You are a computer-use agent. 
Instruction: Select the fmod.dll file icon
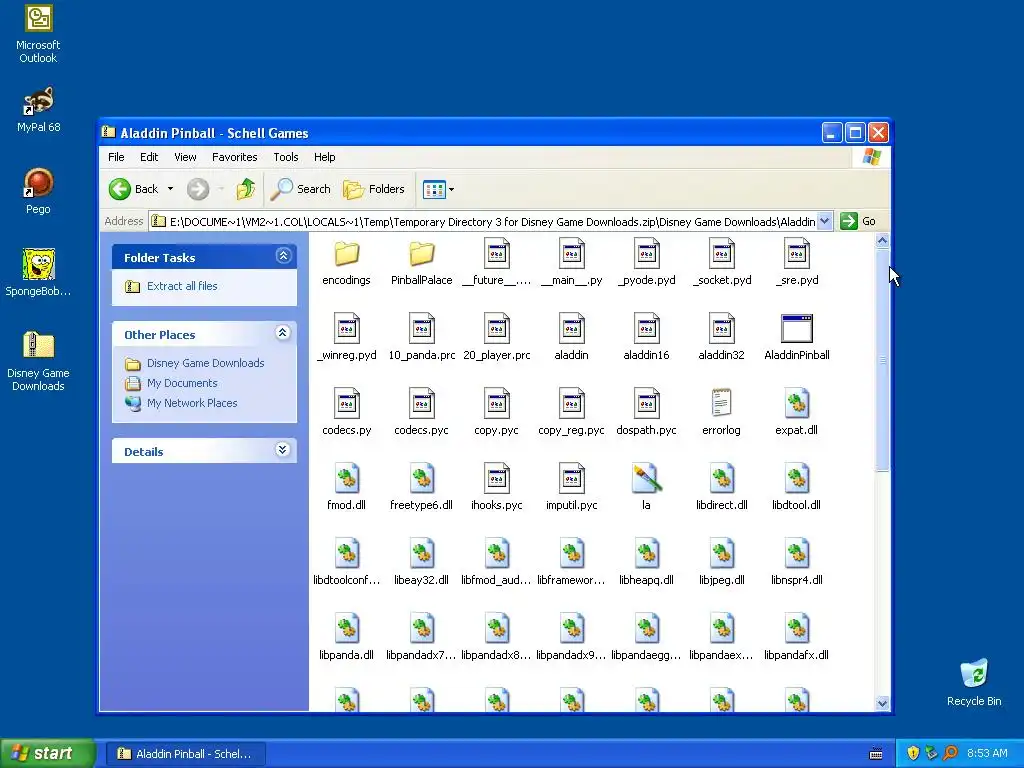347,478
